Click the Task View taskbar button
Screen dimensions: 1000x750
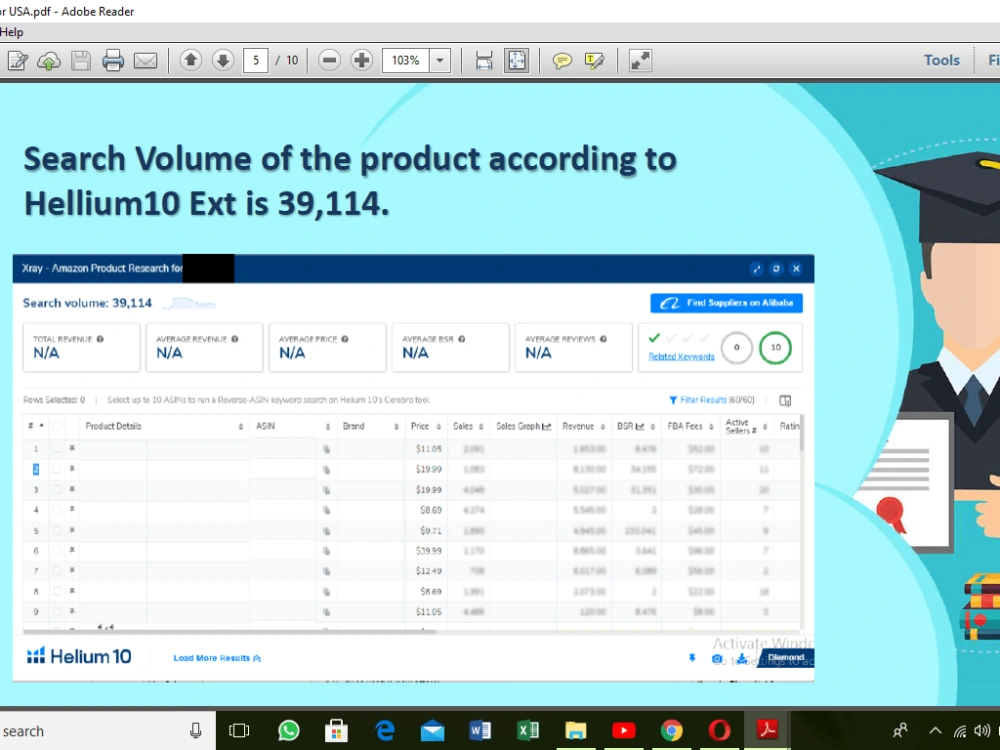pos(239,730)
